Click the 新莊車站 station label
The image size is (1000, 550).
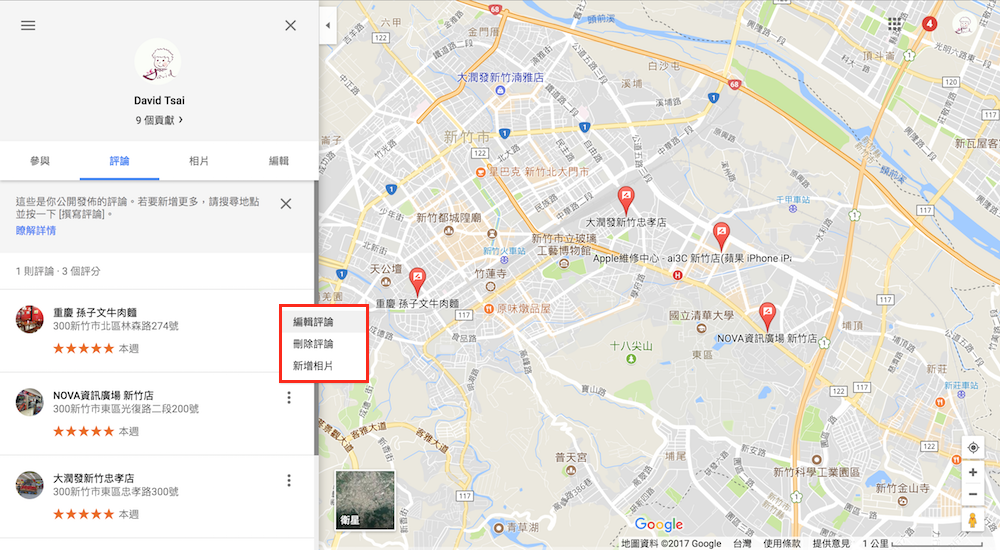[x=961, y=385]
